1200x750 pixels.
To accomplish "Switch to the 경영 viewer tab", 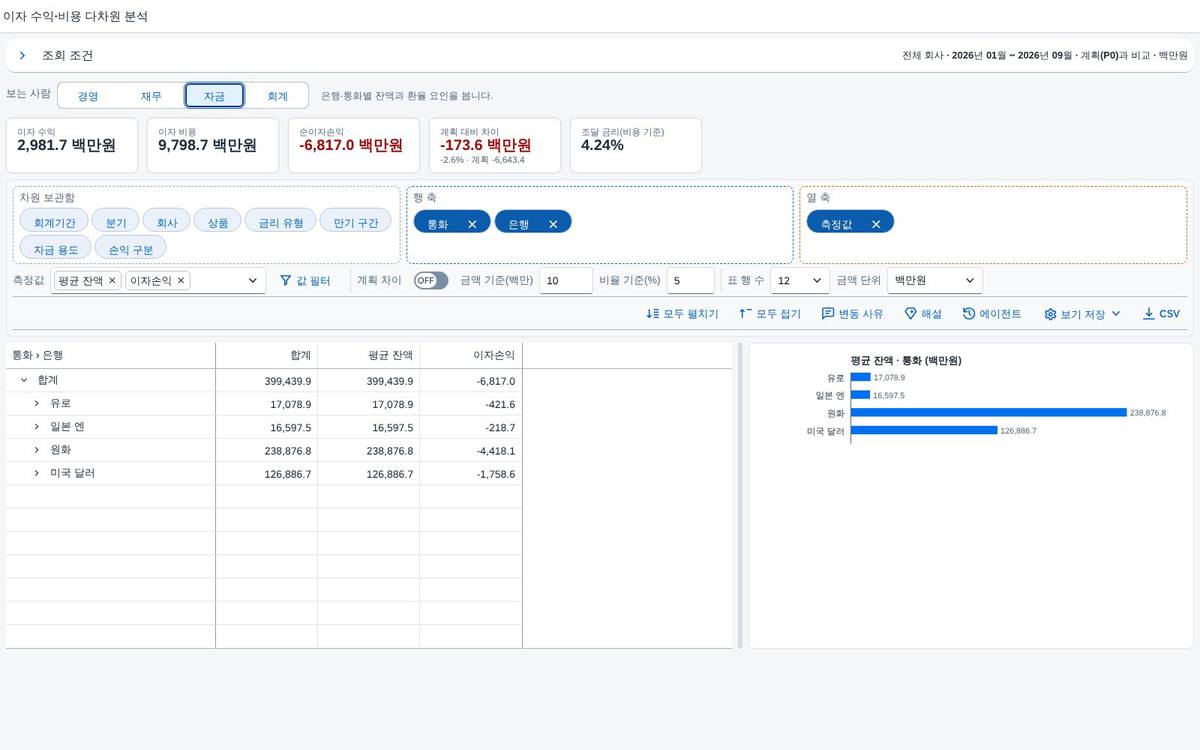I will tap(88, 96).
